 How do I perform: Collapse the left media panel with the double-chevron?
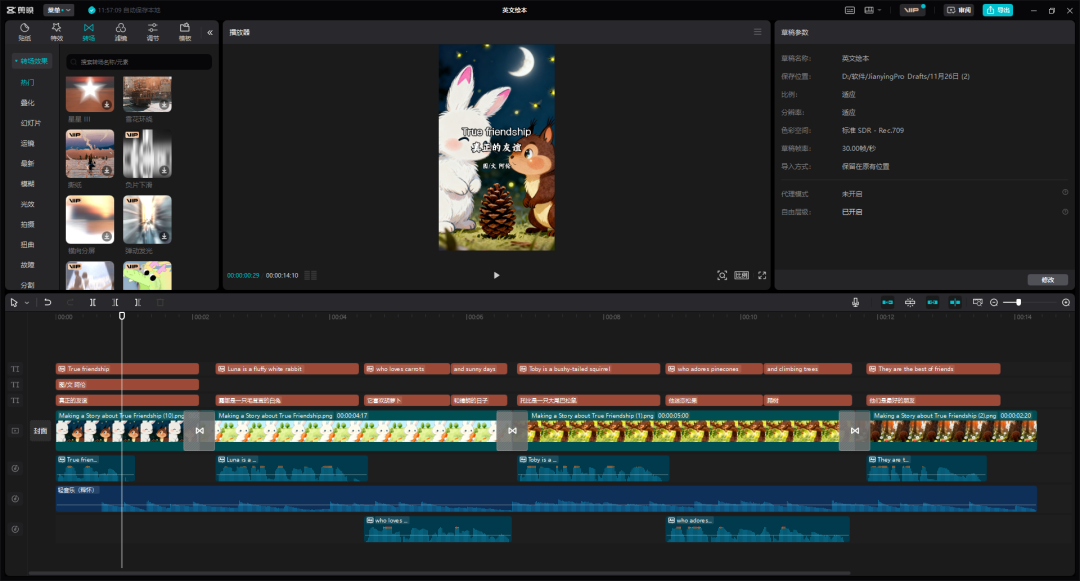point(210,32)
